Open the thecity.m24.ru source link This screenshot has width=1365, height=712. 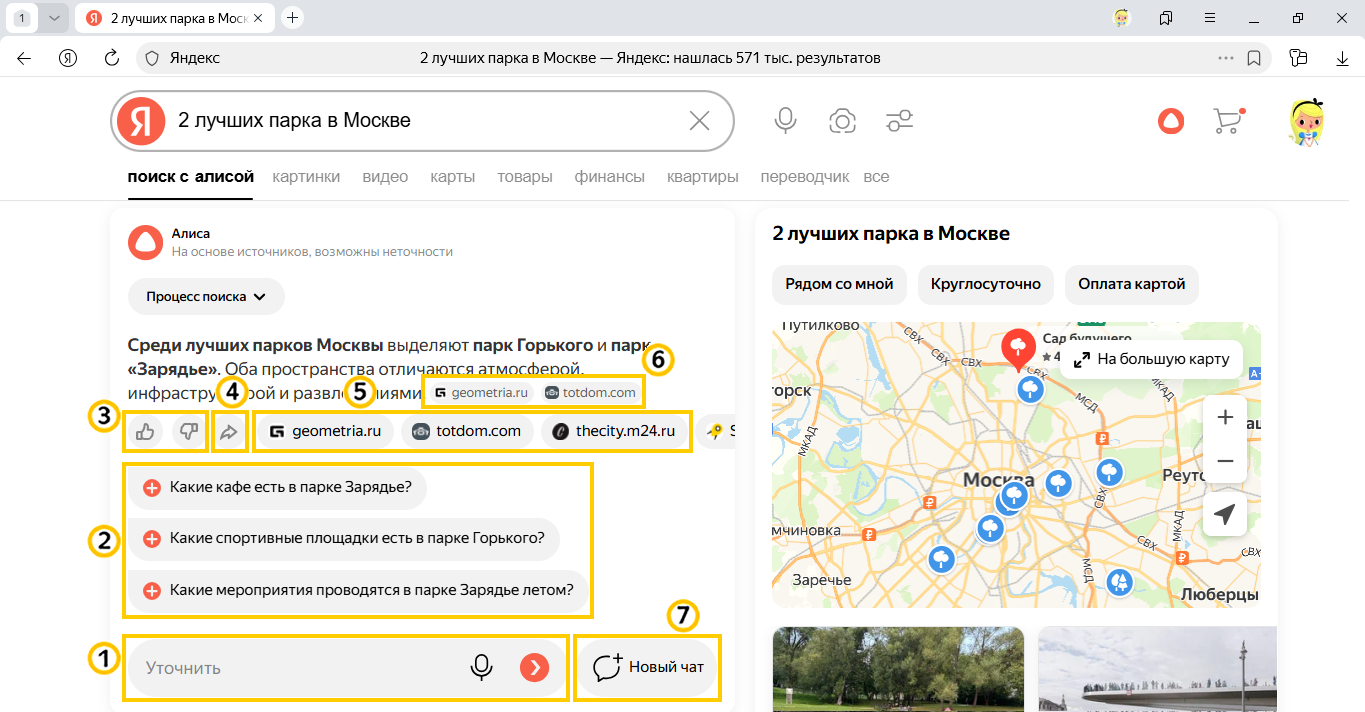pyautogui.click(x=615, y=432)
